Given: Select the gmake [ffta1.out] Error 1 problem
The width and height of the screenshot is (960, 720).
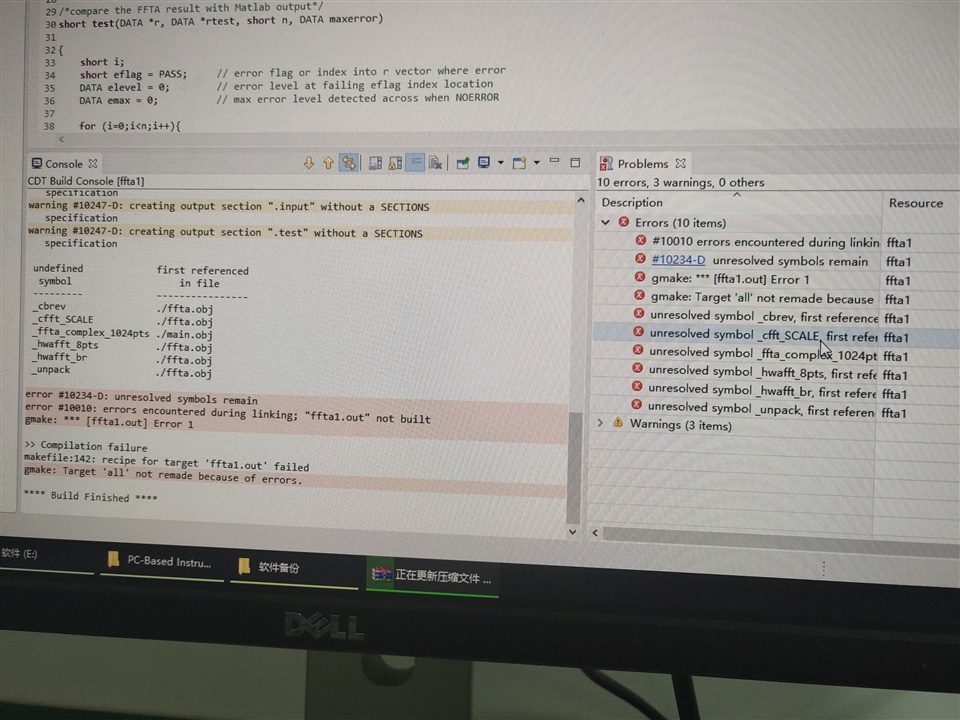Looking at the screenshot, I should (730, 279).
